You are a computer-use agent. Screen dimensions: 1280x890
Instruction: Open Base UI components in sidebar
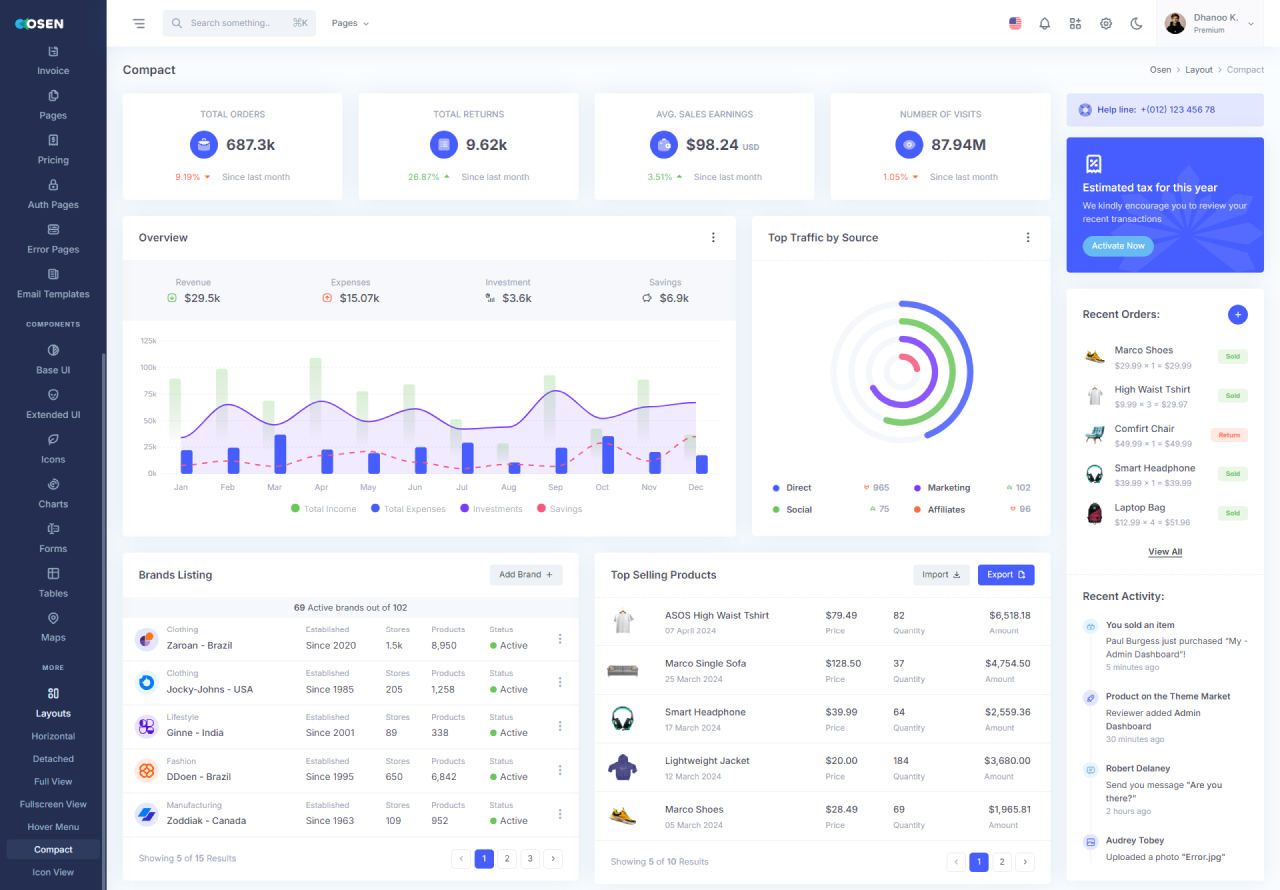(53, 360)
